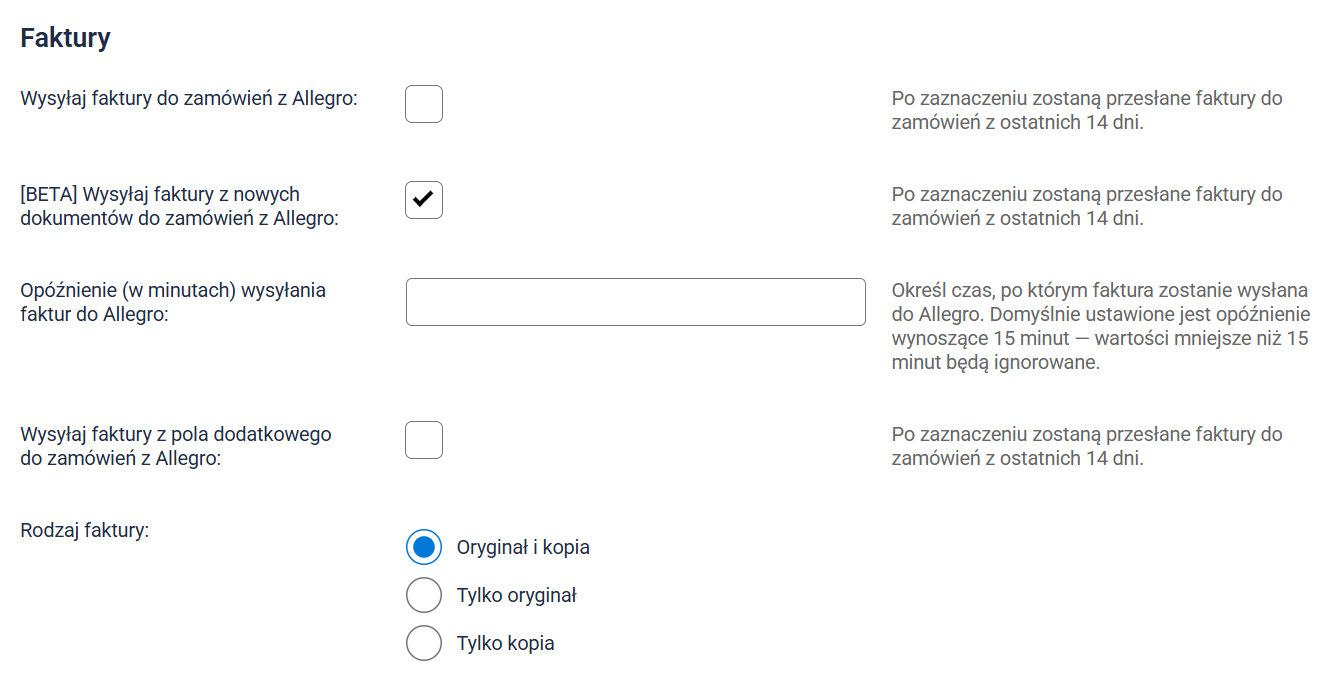Click the 'Opóźnienie (w minutach)' field label

tap(173, 302)
